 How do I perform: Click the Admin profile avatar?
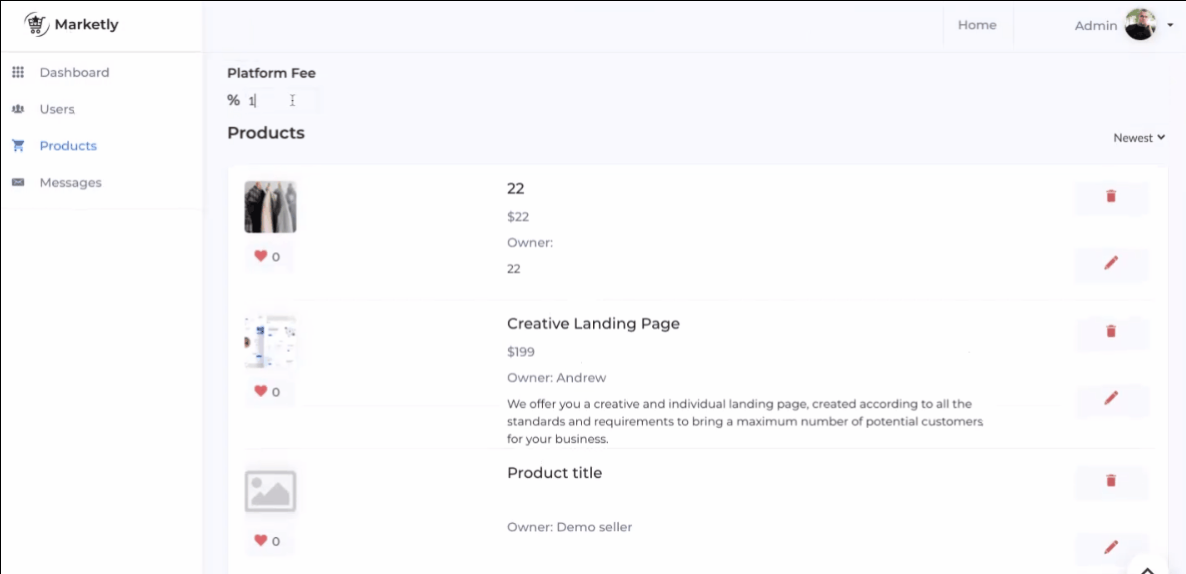point(1140,25)
